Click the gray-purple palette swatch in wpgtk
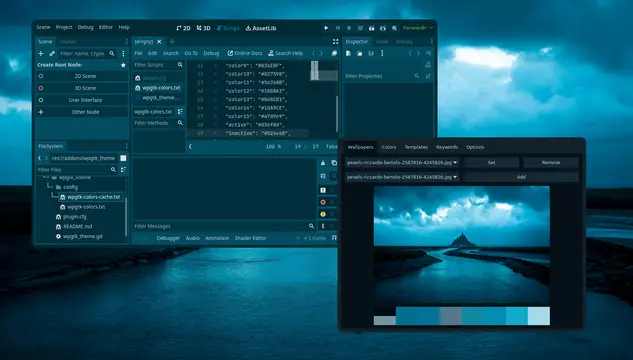The height and width of the screenshot is (360, 633). 451,316
